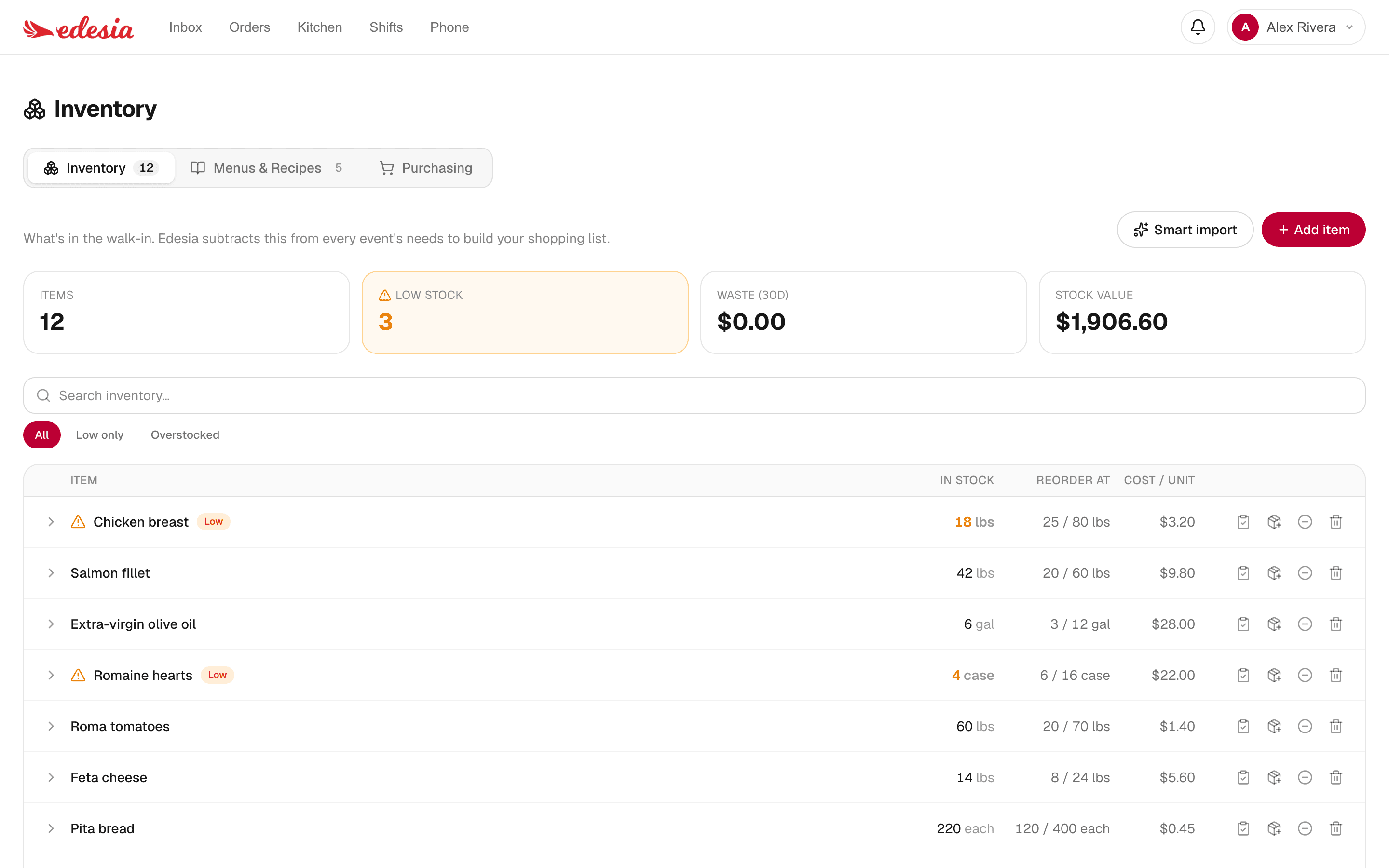Select the Inventory tab
1389x868 pixels.
pyautogui.click(x=101, y=168)
